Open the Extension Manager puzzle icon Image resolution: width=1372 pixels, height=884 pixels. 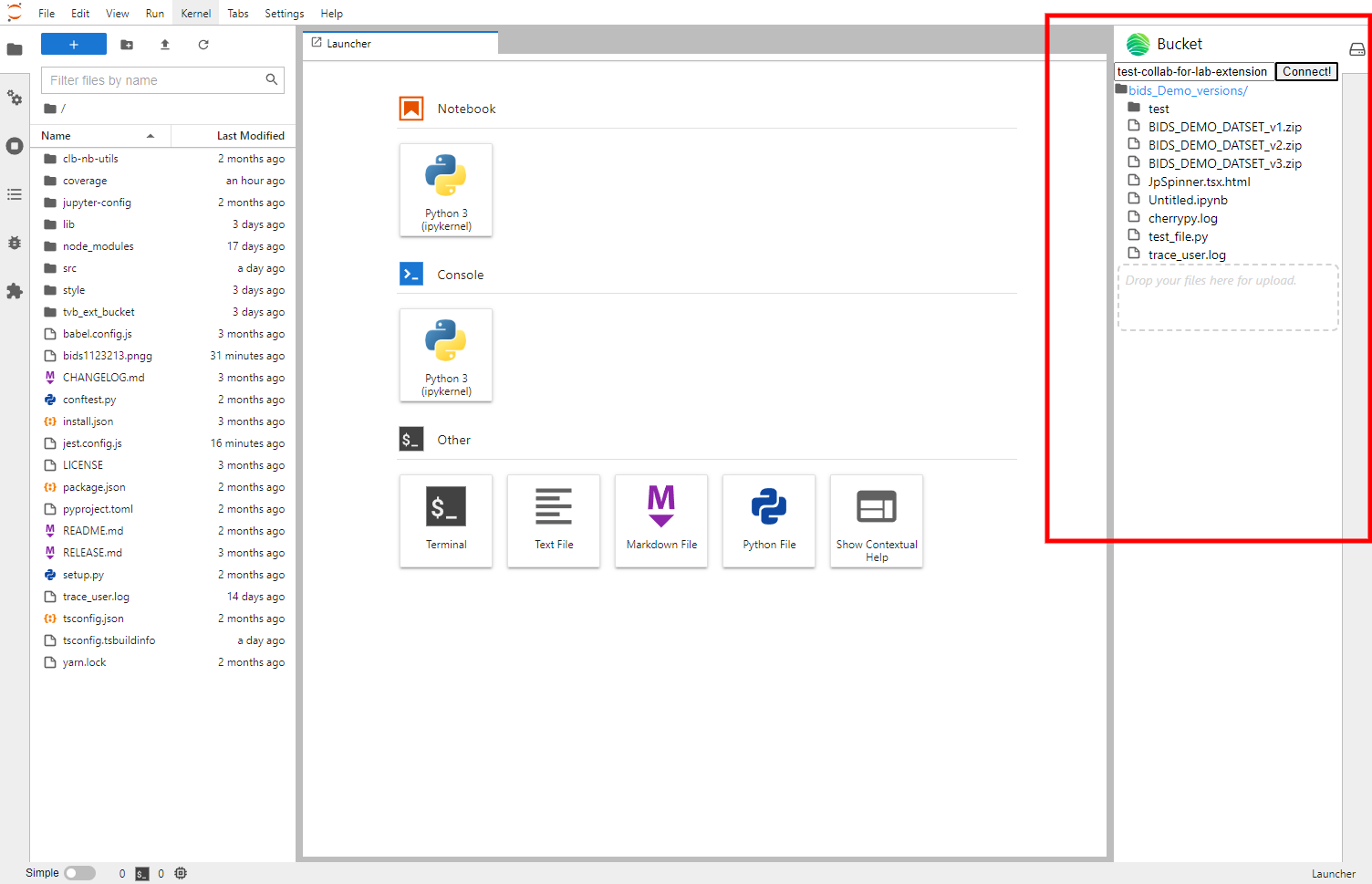(15, 291)
